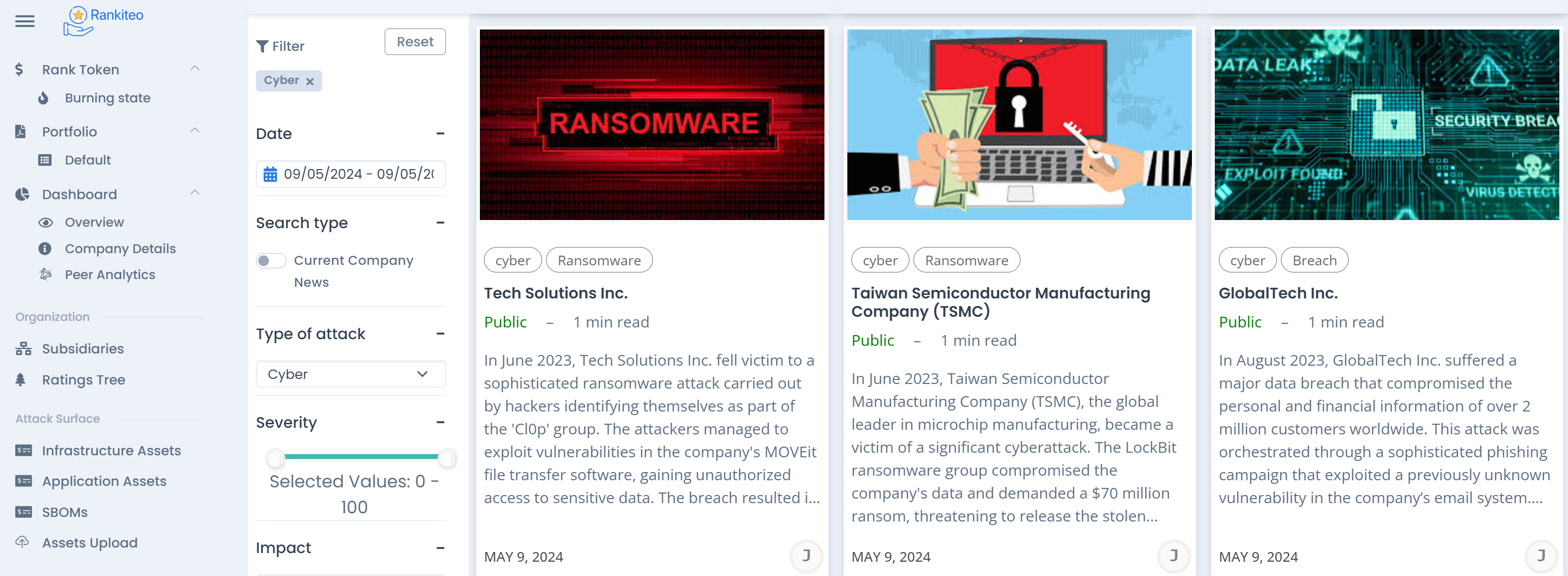Collapse the Rank Token menu chevron
The height and width of the screenshot is (576, 1568).
pos(195,69)
